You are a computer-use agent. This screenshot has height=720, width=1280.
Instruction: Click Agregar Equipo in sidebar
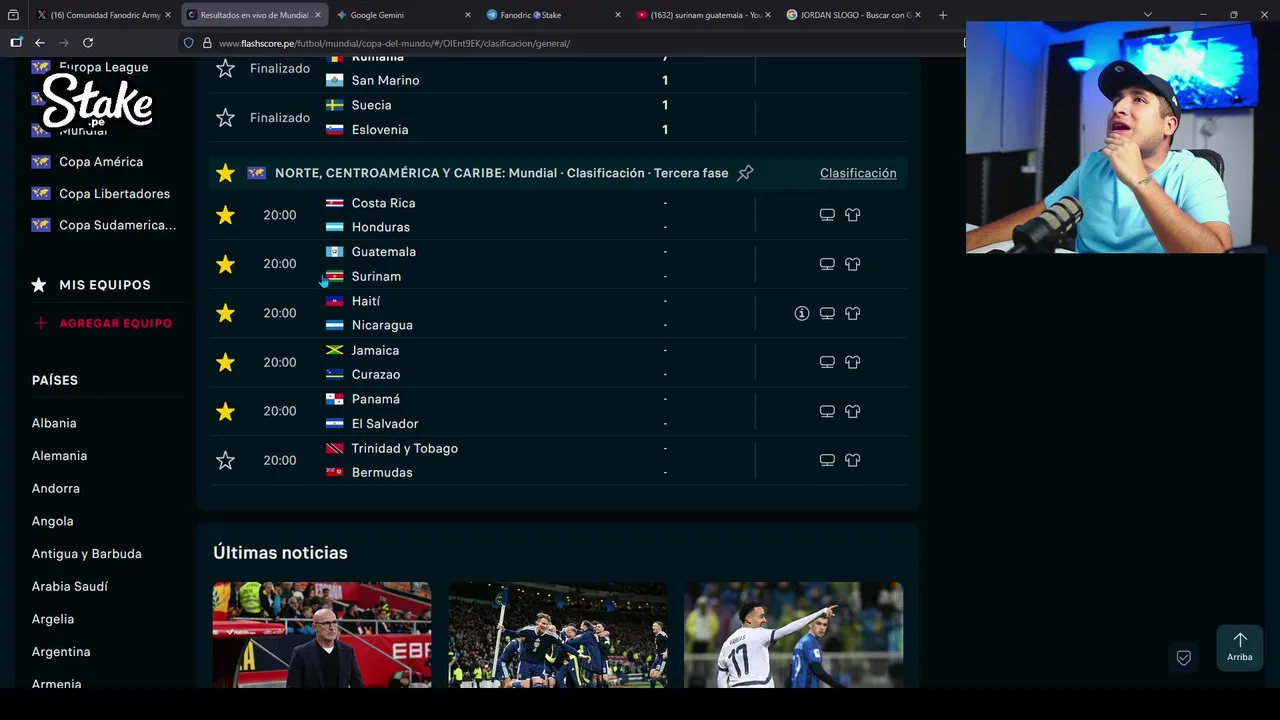(x=115, y=323)
